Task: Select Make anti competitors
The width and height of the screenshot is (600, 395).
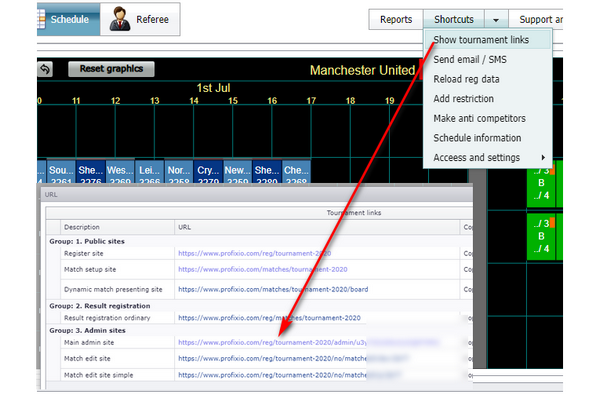Action: [x=488, y=118]
